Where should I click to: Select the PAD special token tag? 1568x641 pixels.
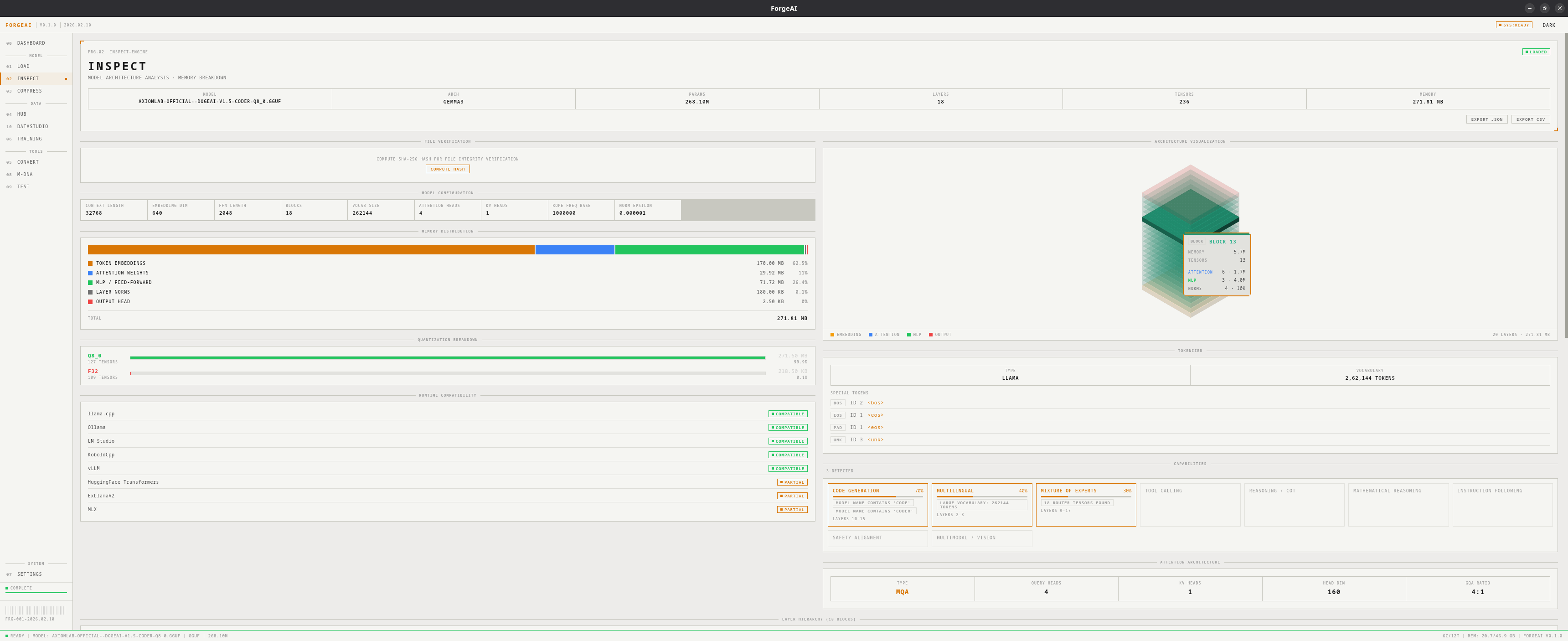pos(838,427)
